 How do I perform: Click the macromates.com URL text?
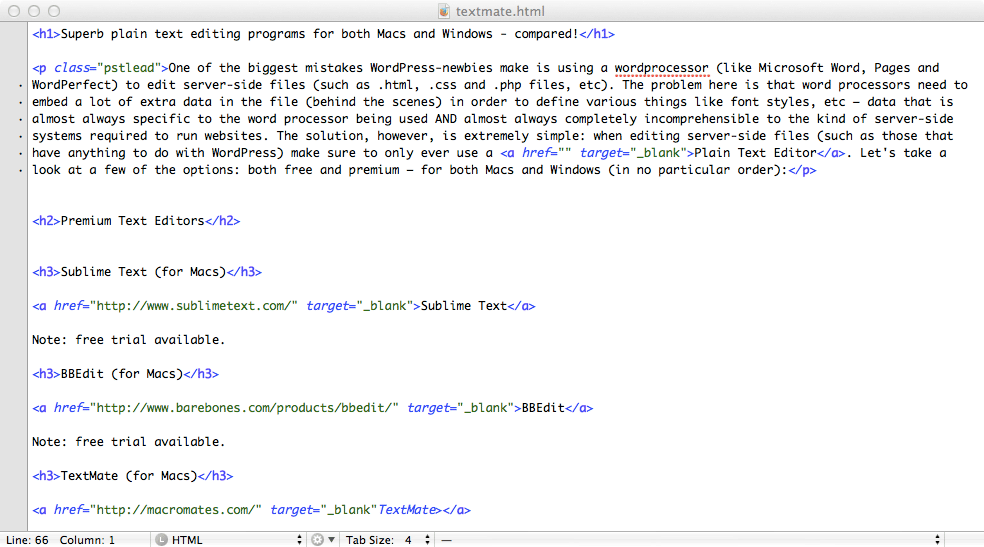point(176,509)
